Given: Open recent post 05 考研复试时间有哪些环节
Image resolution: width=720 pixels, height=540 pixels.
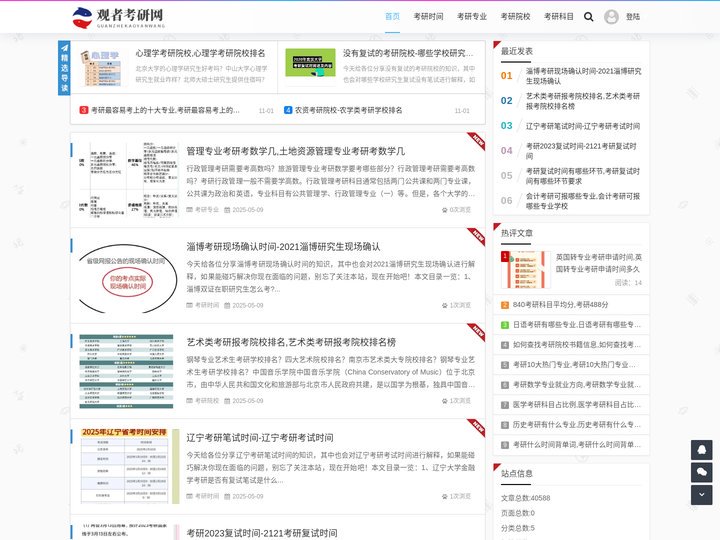Looking at the screenshot, I should (x=583, y=176).
